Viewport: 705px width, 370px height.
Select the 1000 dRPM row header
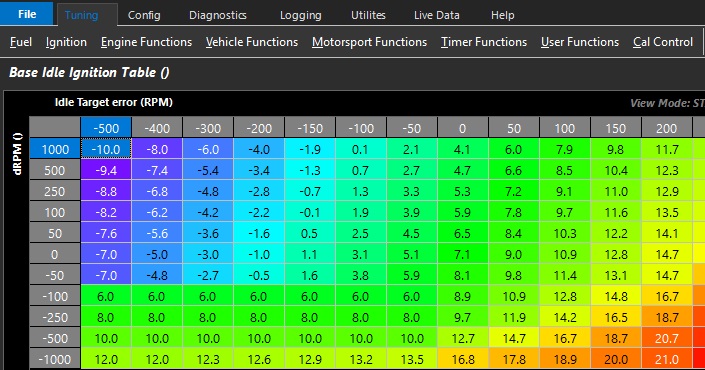click(x=55, y=149)
